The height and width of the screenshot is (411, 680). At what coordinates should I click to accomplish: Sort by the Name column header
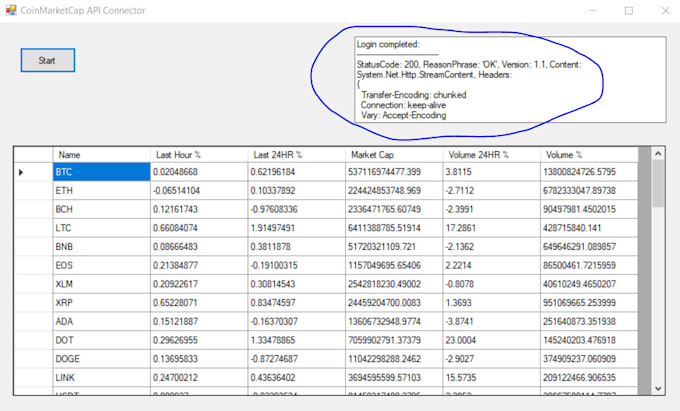pyautogui.click(x=100, y=155)
